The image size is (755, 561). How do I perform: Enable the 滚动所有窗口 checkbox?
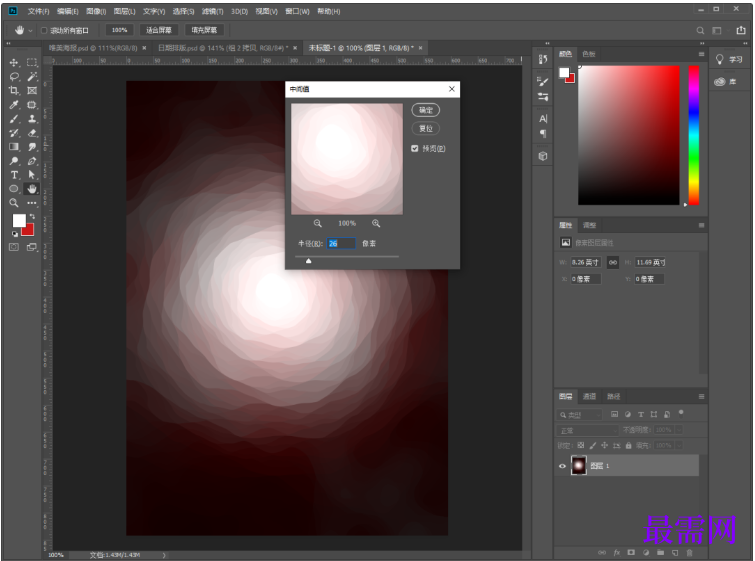click(x=44, y=30)
